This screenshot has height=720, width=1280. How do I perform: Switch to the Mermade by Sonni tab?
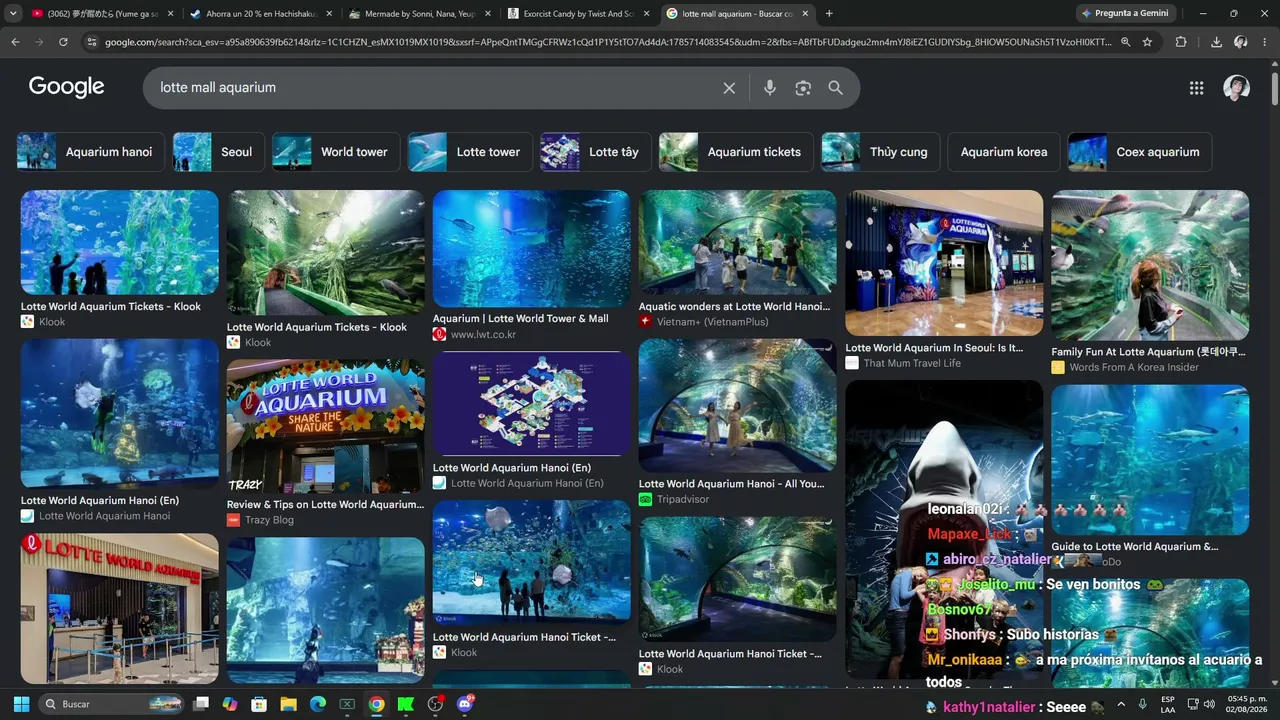pyautogui.click(x=420, y=14)
